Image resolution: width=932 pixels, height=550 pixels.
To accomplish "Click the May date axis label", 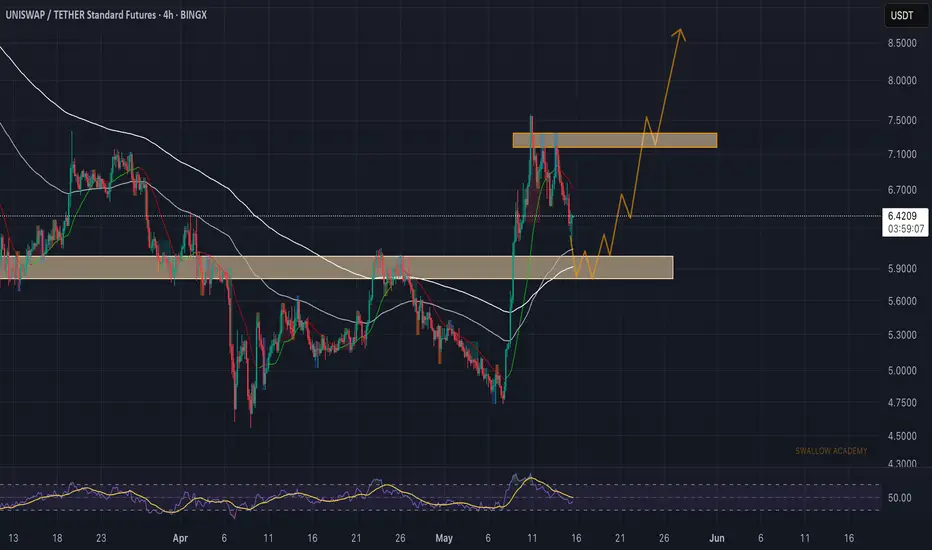I will (443, 538).
